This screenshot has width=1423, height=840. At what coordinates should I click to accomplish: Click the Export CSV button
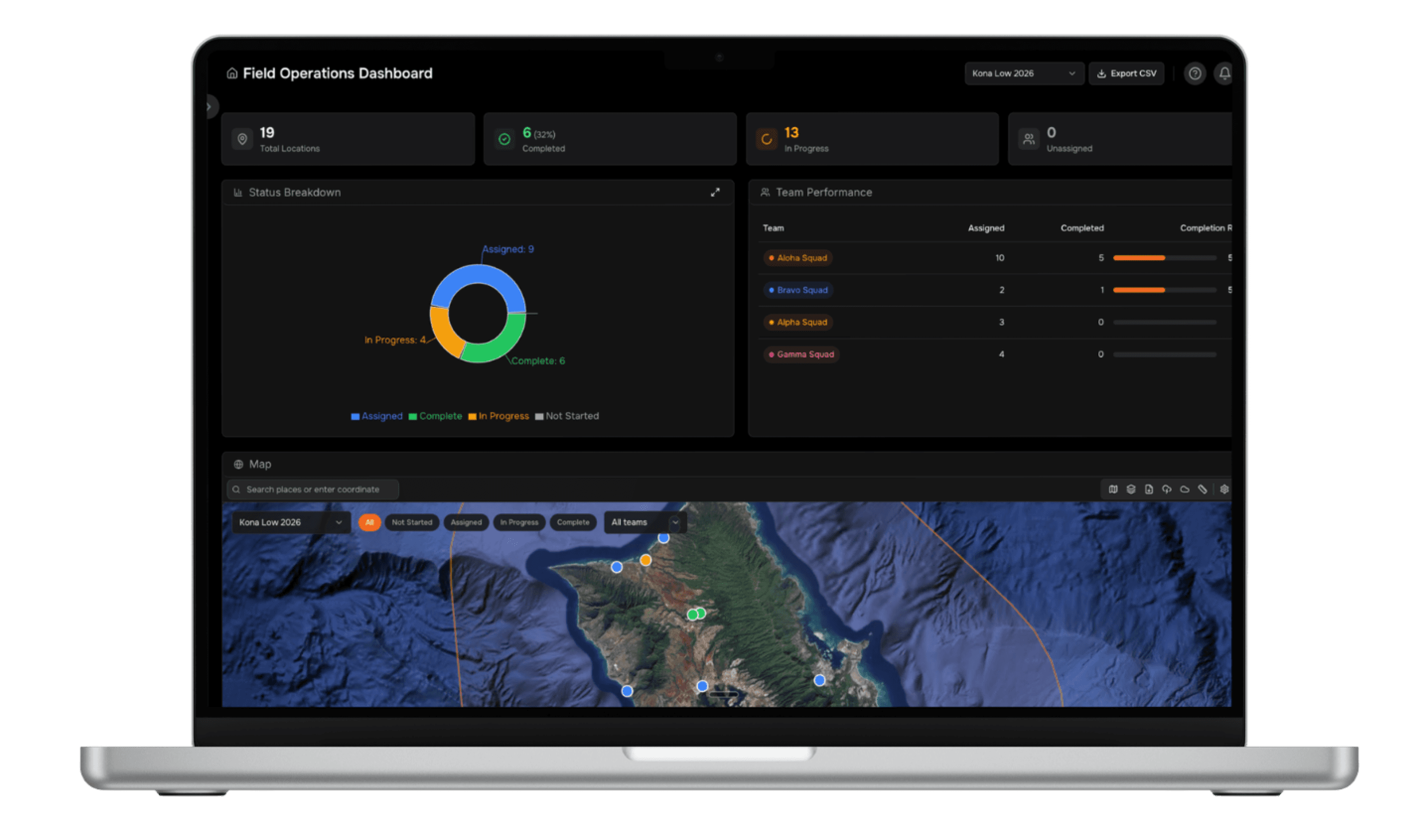tap(1126, 73)
